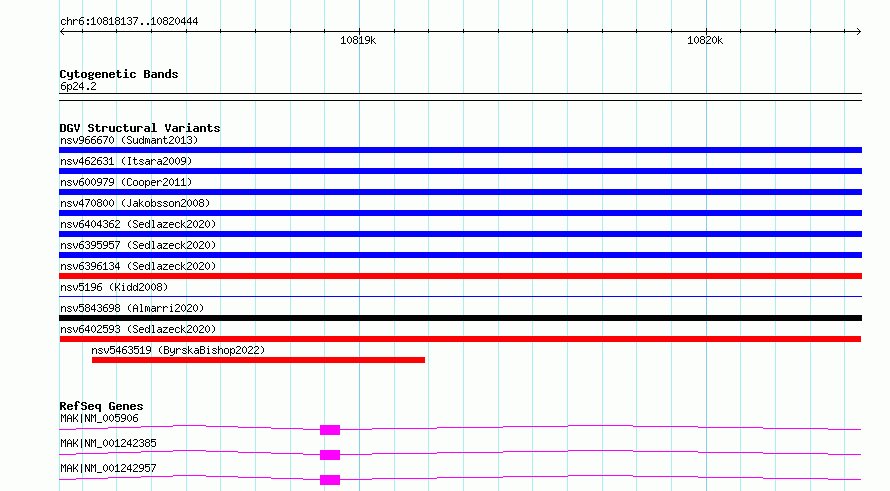890x491 pixels.
Task: Open the MAK|NM_001242957 transcript label
Action: (108, 468)
